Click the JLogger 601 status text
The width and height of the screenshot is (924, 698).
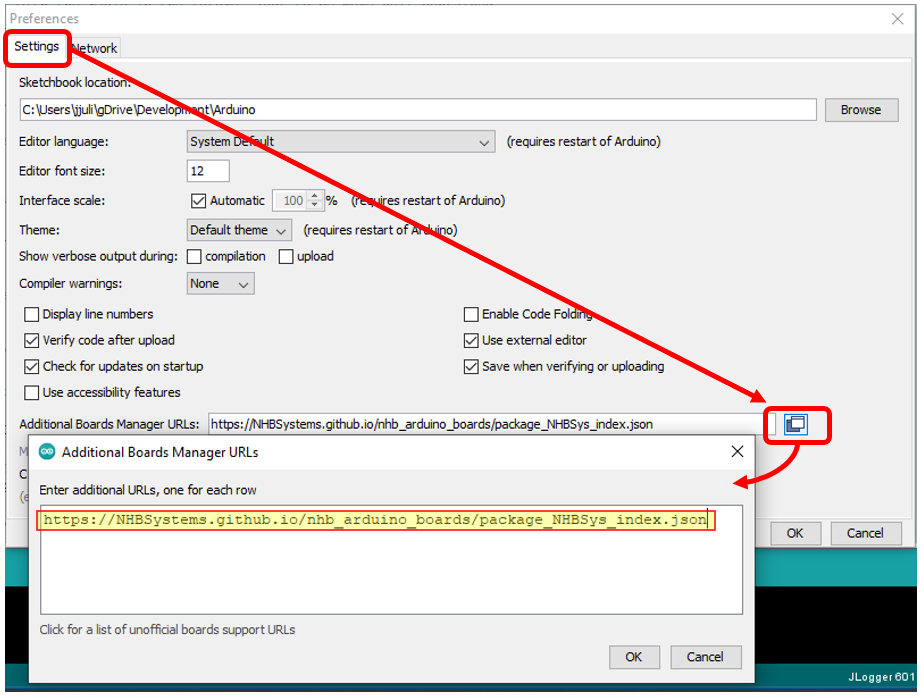[x=882, y=677]
